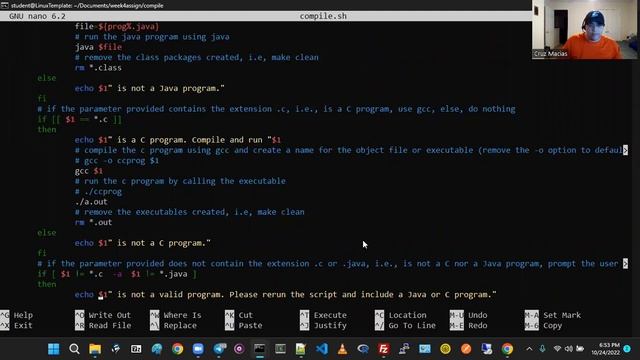640x360 pixels.
Task: Click the '# remove the executables created' comment
Action: click(x=189, y=212)
